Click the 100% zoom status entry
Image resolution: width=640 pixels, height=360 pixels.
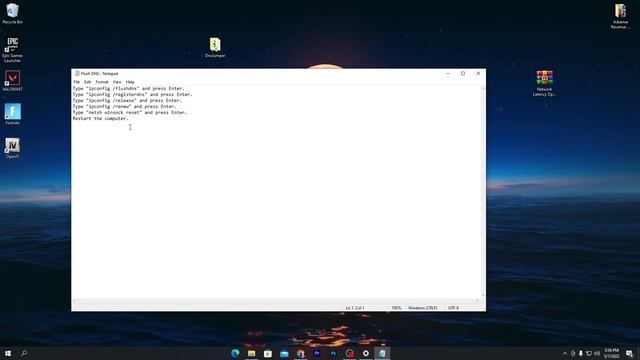click(x=396, y=308)
